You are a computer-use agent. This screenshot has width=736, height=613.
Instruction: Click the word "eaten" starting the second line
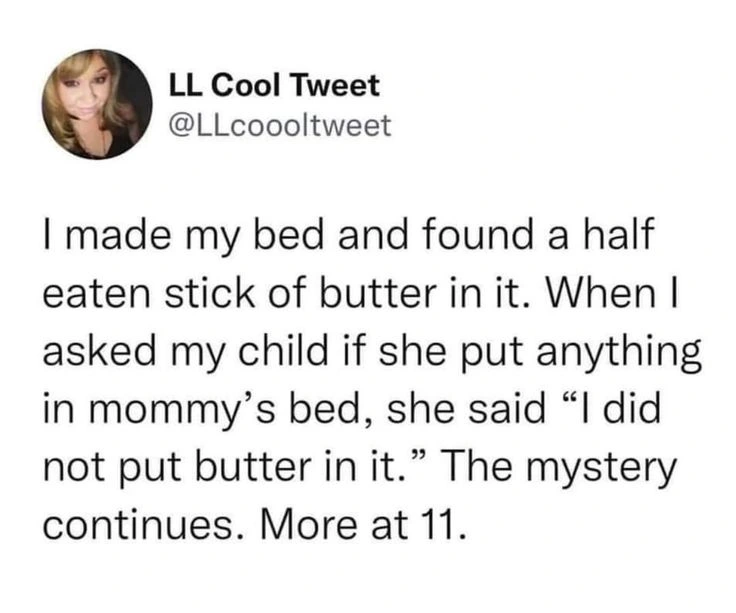88,298
